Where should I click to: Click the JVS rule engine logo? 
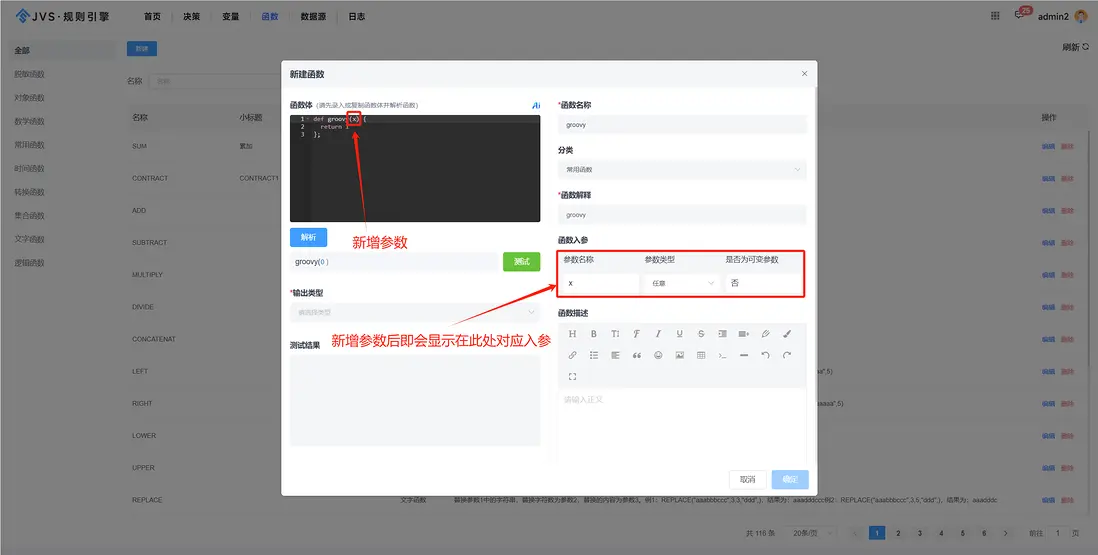[62, 16]
